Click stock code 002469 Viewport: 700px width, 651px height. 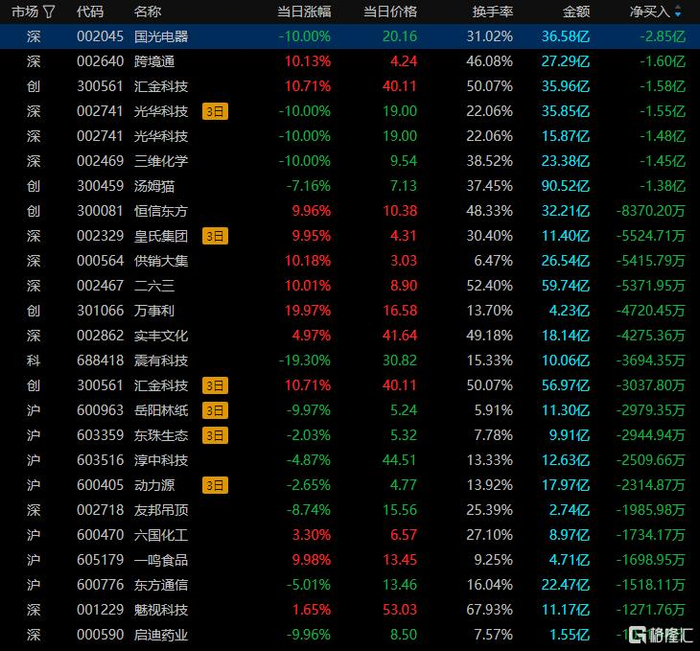tap(100, 161)
